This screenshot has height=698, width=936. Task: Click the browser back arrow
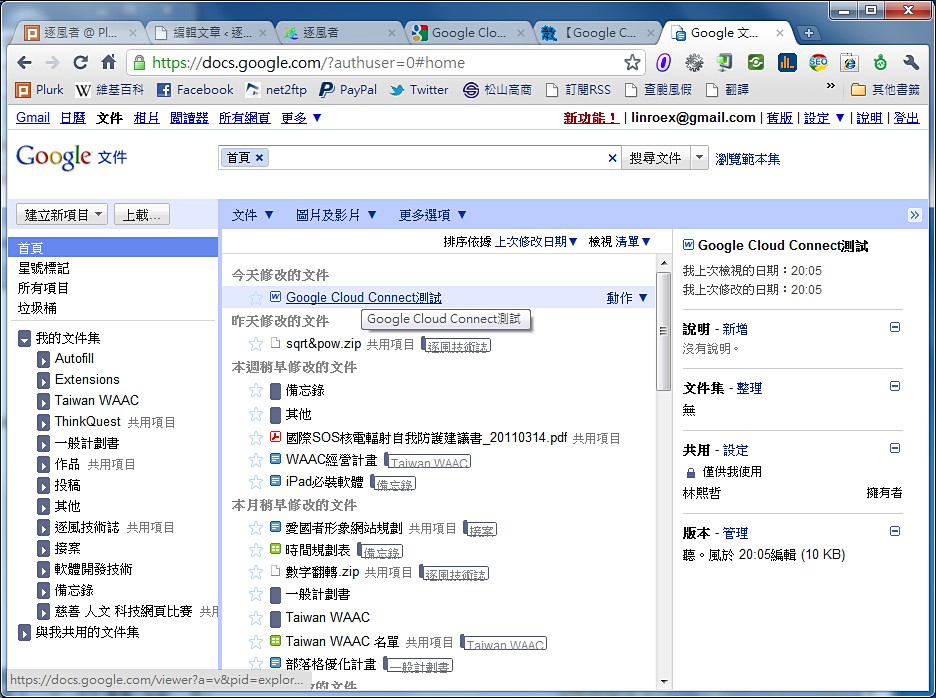[x=24, y=62]
